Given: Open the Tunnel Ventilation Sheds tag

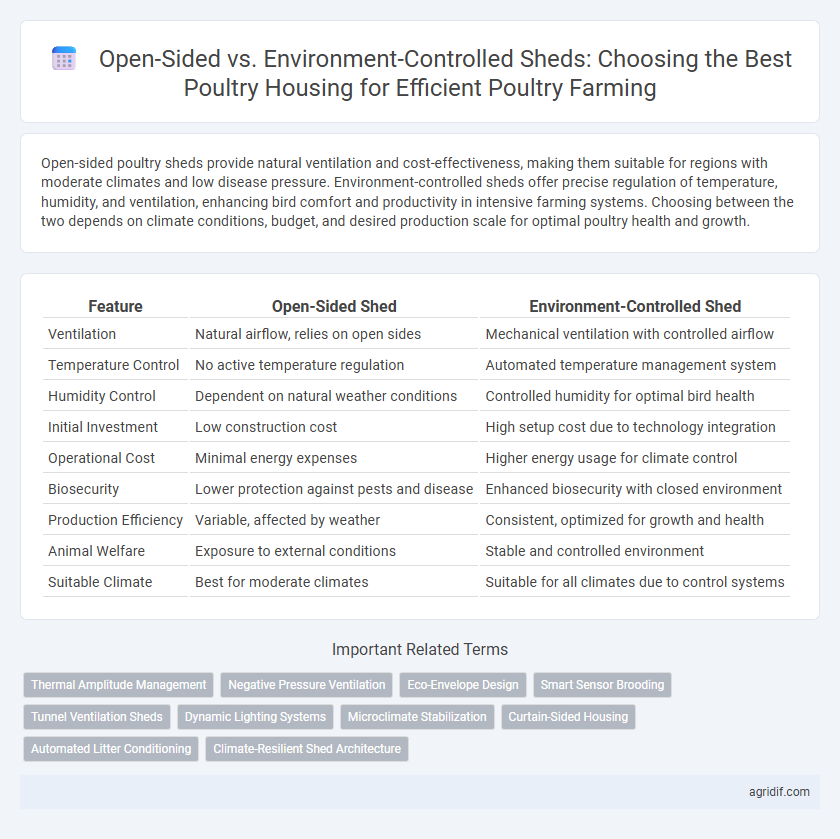Looking at the screenshot, I should pos(96,717).
